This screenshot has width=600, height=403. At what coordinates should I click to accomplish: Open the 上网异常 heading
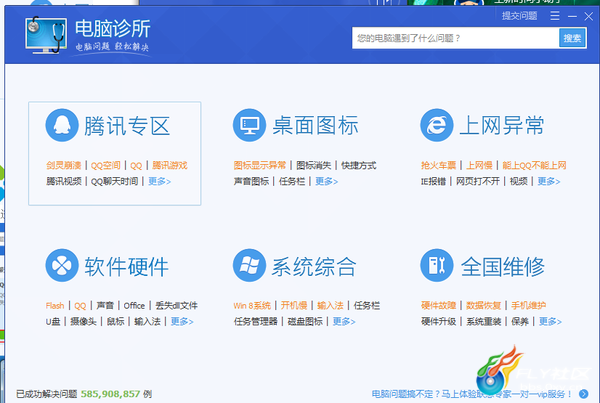[x=502, y=126]
